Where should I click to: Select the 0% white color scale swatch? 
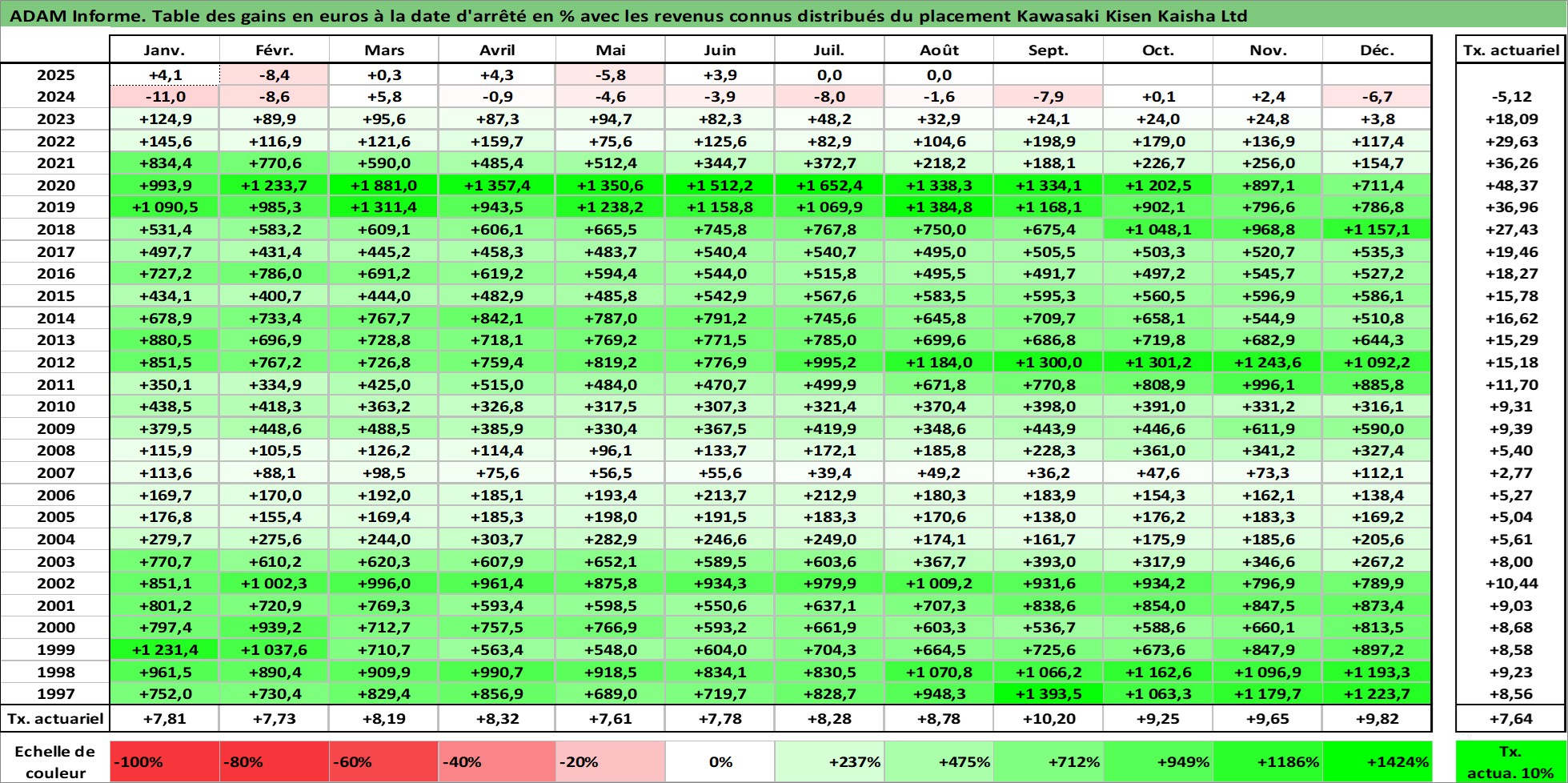coord(720,761)
